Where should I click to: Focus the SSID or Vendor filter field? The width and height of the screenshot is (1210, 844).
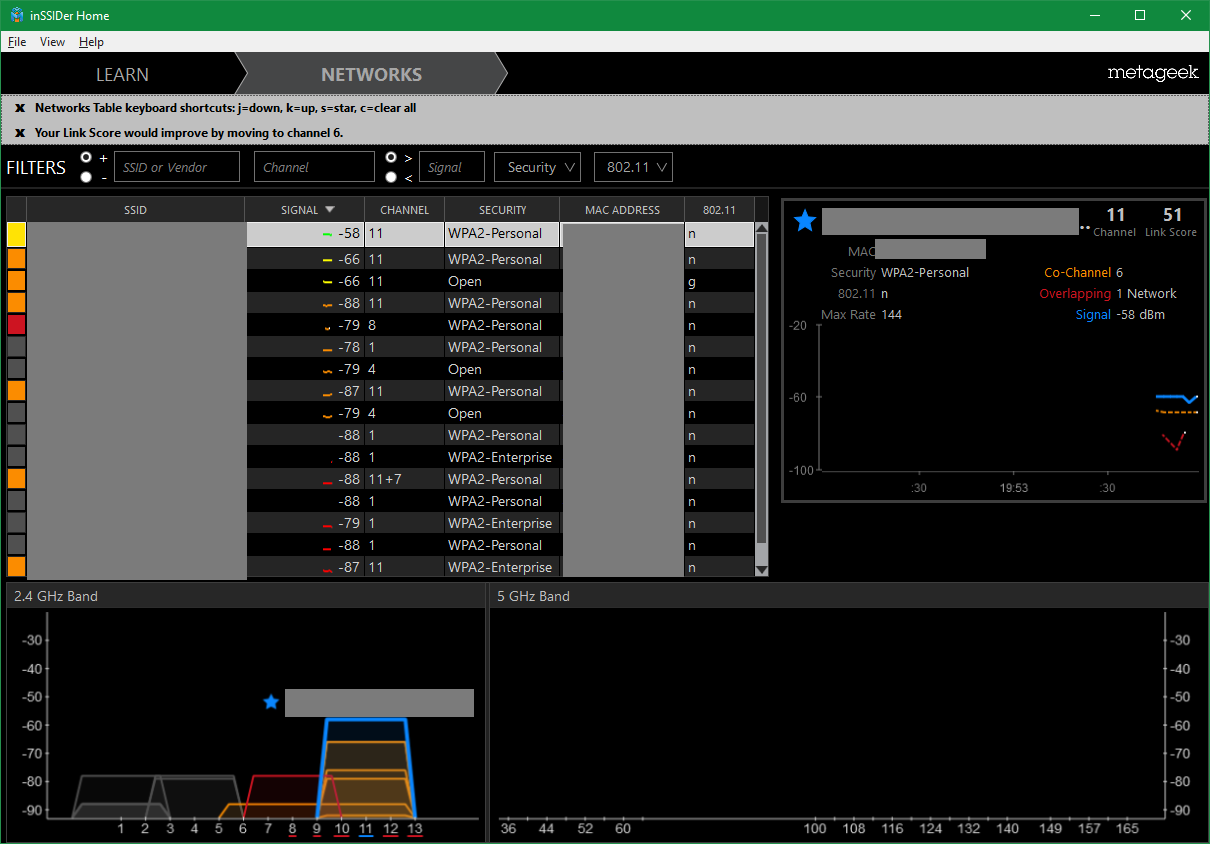177,167
